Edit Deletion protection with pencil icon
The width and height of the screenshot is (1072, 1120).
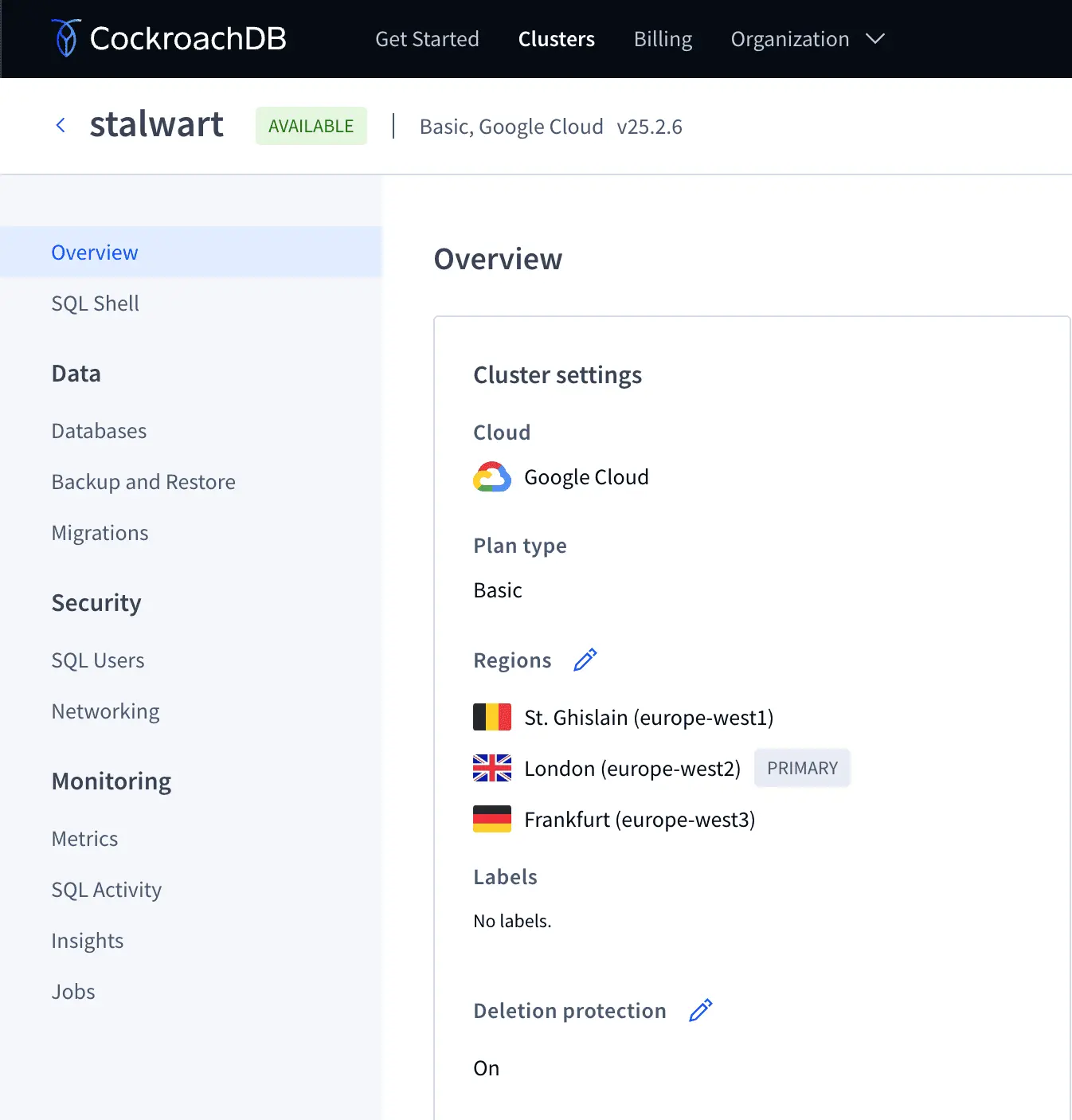pos(700,1011)
